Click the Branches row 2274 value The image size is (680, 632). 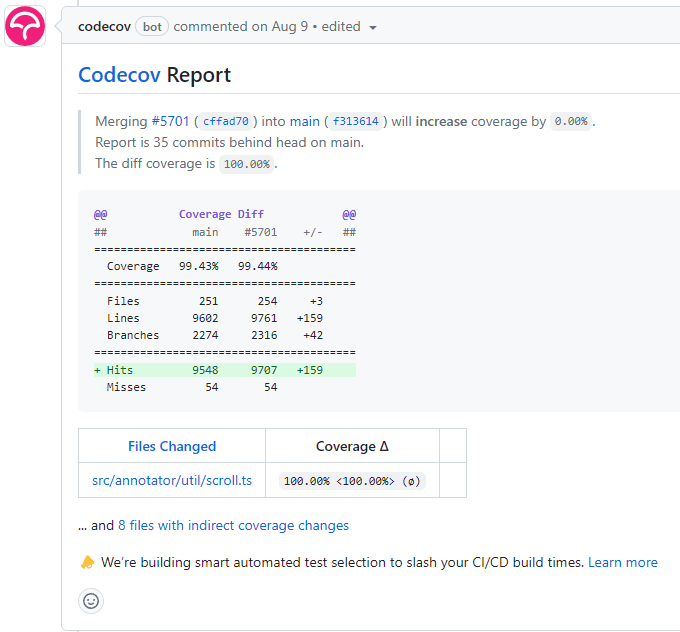(205, 335)
